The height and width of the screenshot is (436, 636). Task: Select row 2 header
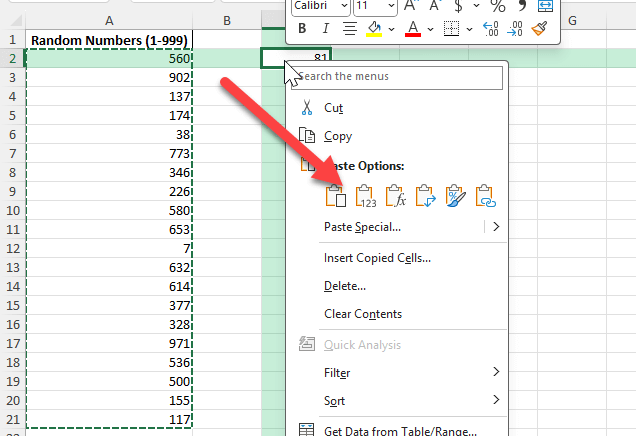tap(13, 58)
